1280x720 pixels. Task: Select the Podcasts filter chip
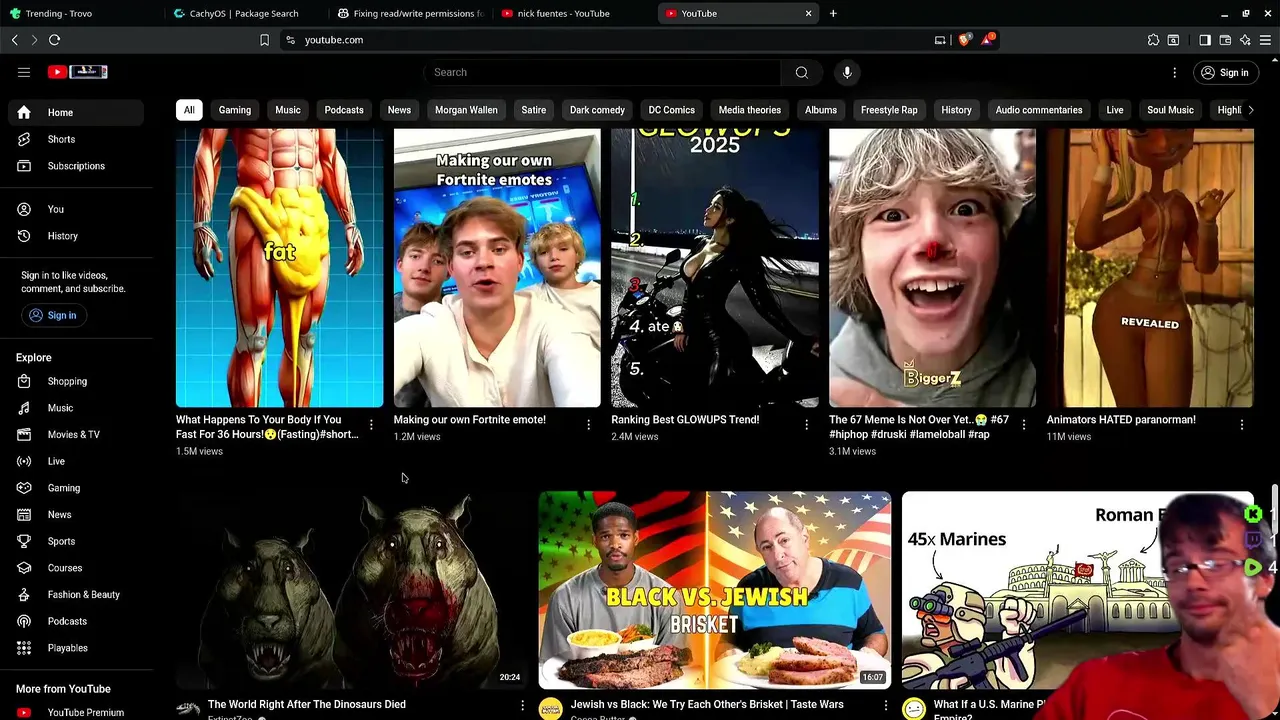coord(344,110)
